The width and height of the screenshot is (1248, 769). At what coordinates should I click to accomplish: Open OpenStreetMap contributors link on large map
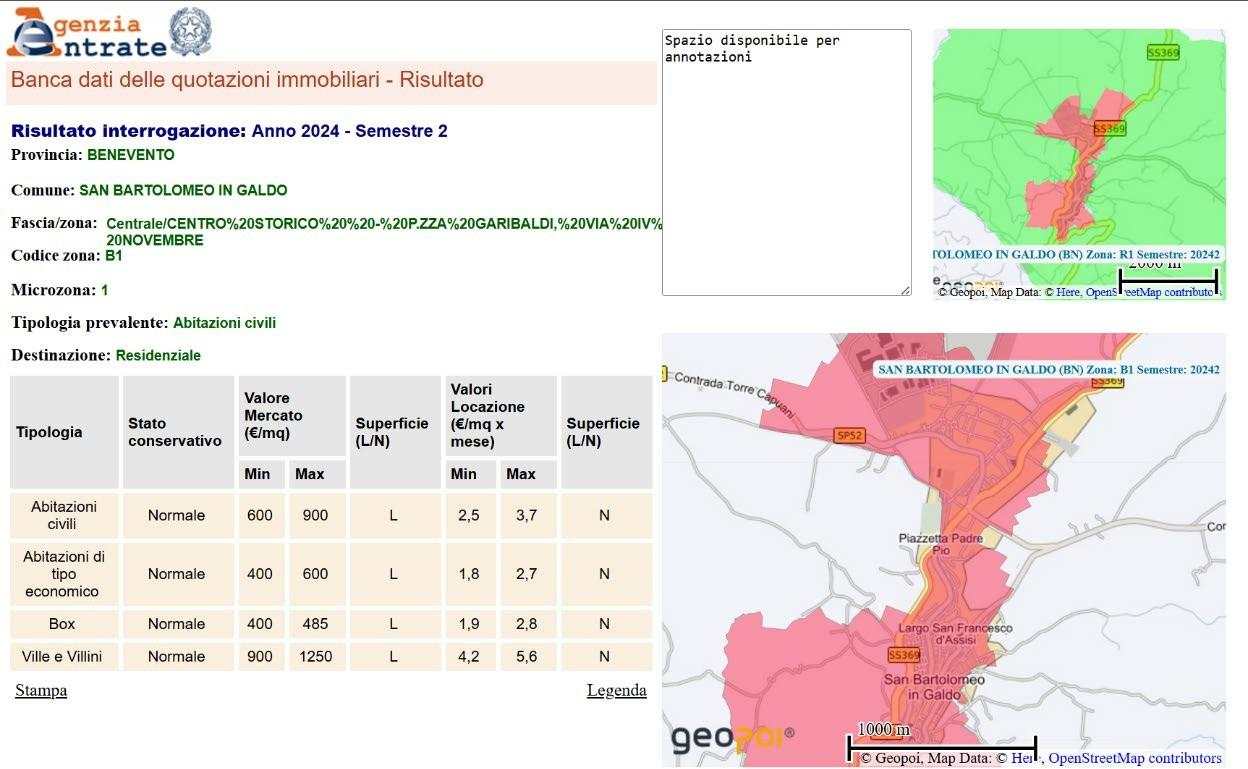[1134, 758]
